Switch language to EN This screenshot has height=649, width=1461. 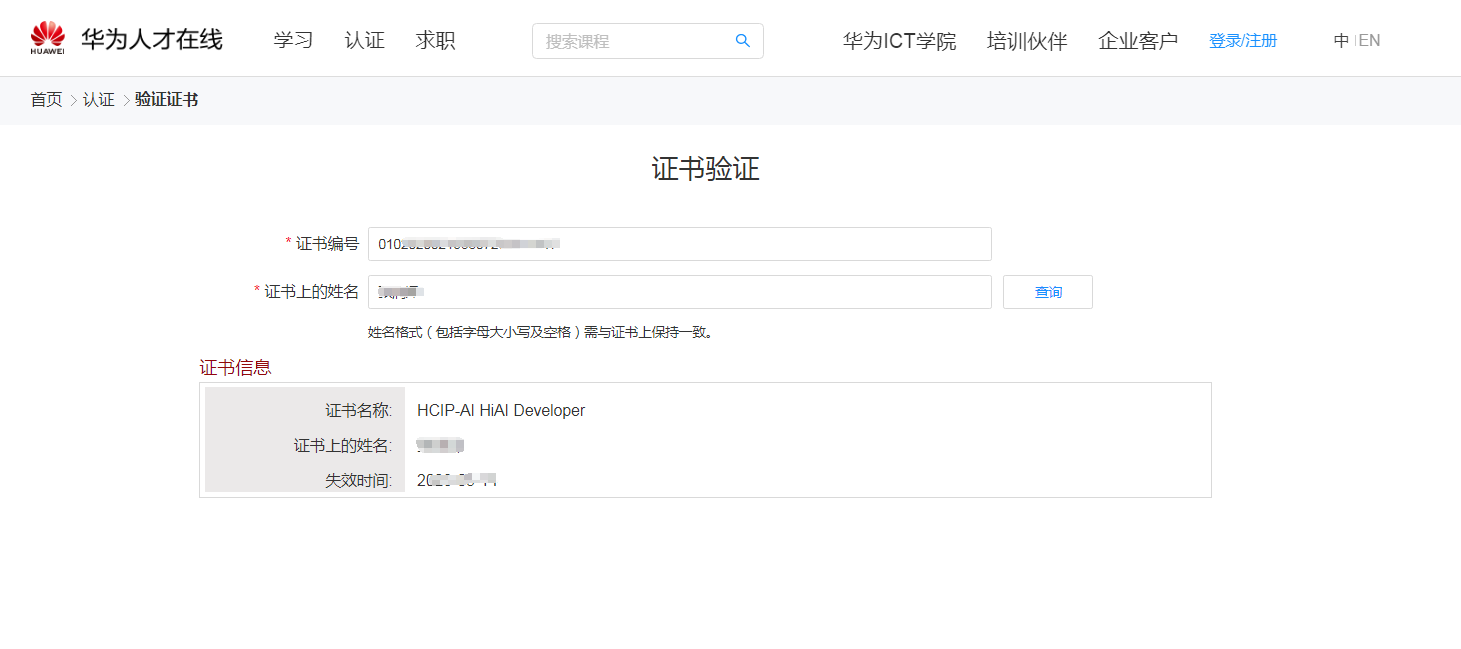pos(1369,40)
